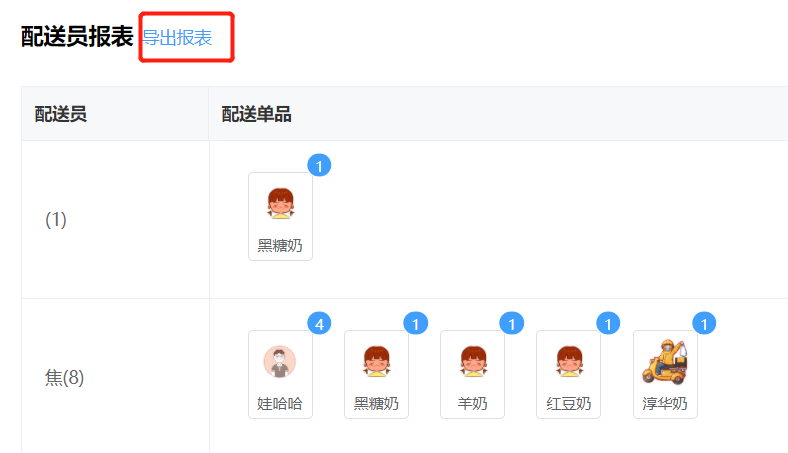Select the courier cell labeled 焦(8)
Screen dimensions: 788x453
tap(115, 377)
